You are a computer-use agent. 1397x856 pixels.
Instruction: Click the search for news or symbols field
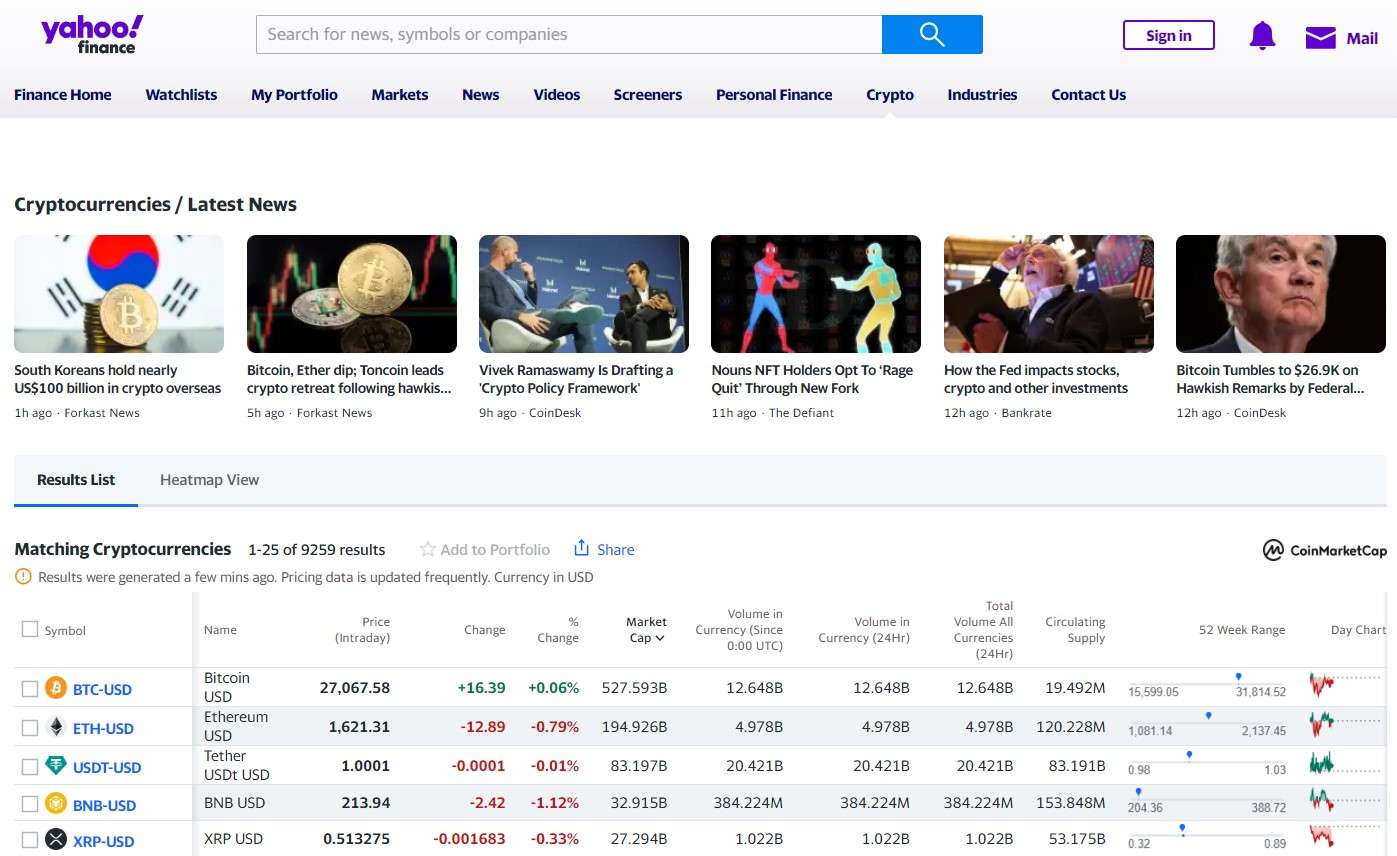(569, 34)
